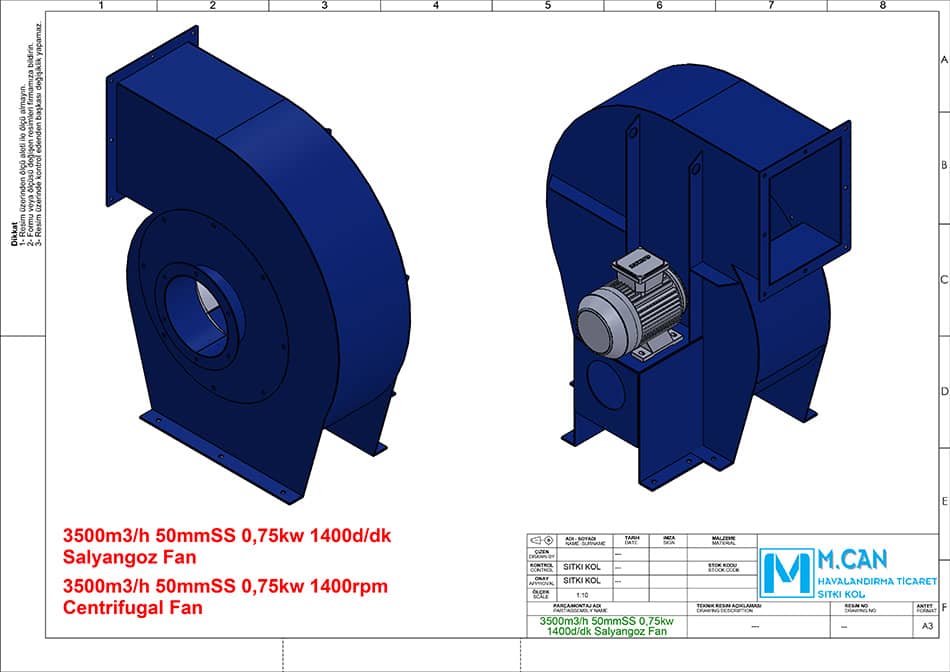Click the motor terminal box on top
Screen dimensions: 950x672
[x=636, y=264]
